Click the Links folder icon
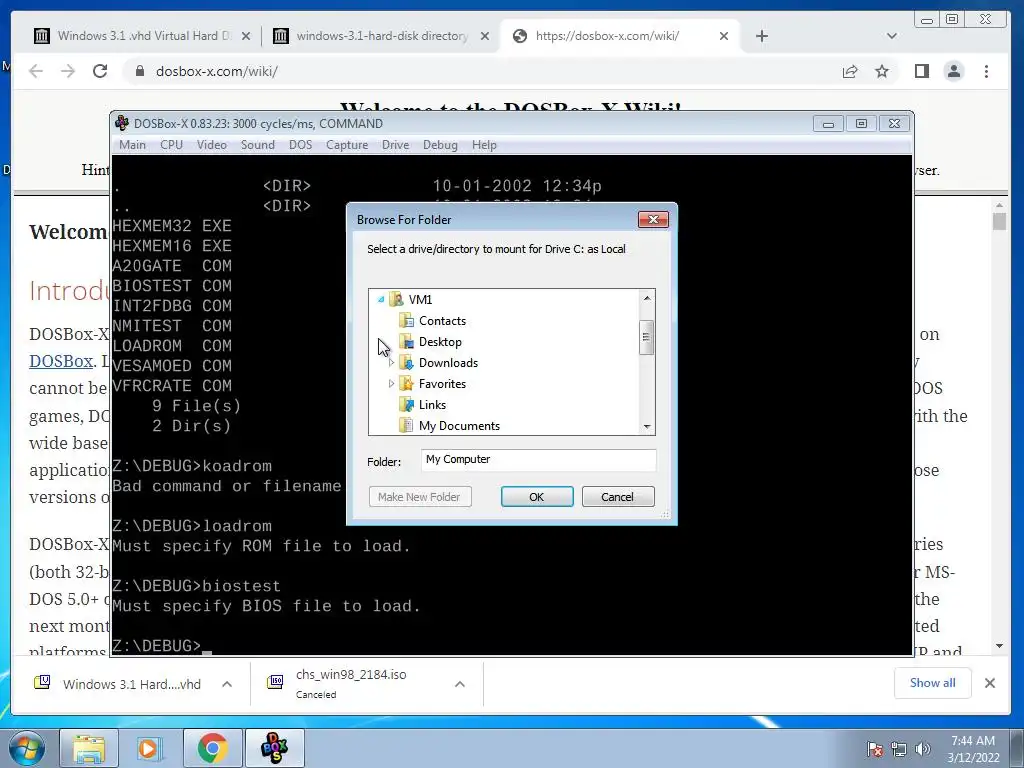The width and height of the screenshot is (1024, 768). [406, 405]
